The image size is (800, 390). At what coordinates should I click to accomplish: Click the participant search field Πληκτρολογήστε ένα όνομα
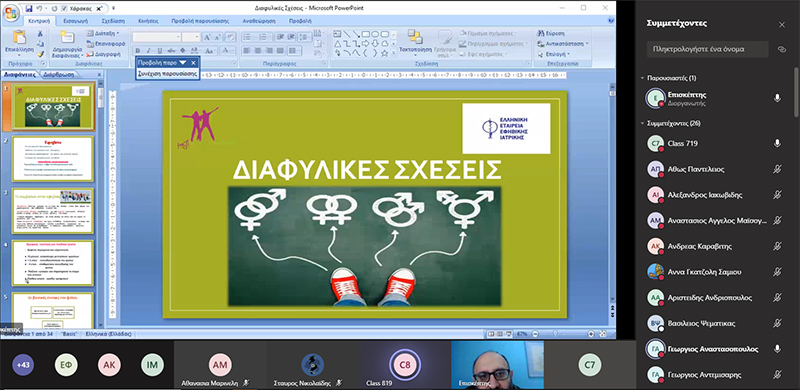click(x=708, y=50)
